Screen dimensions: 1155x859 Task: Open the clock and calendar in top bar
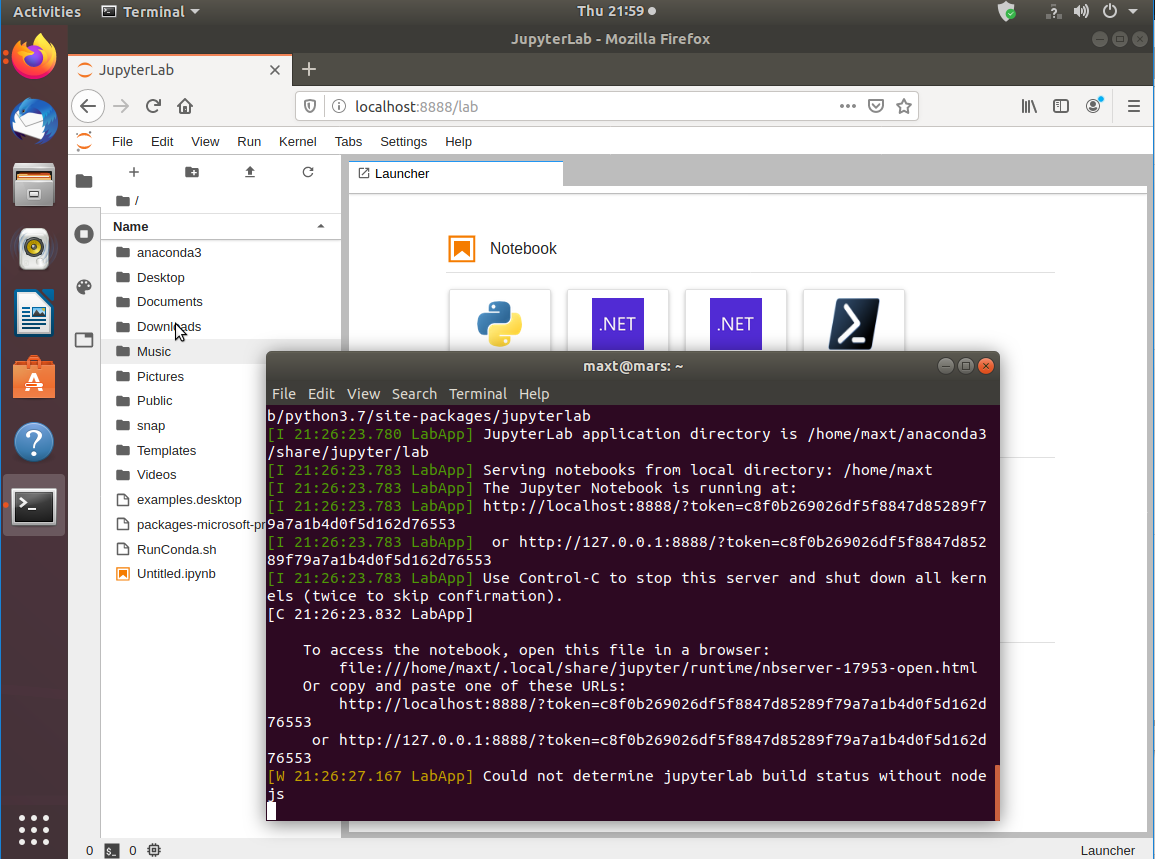pyautogui.click(x=616, y=11)
